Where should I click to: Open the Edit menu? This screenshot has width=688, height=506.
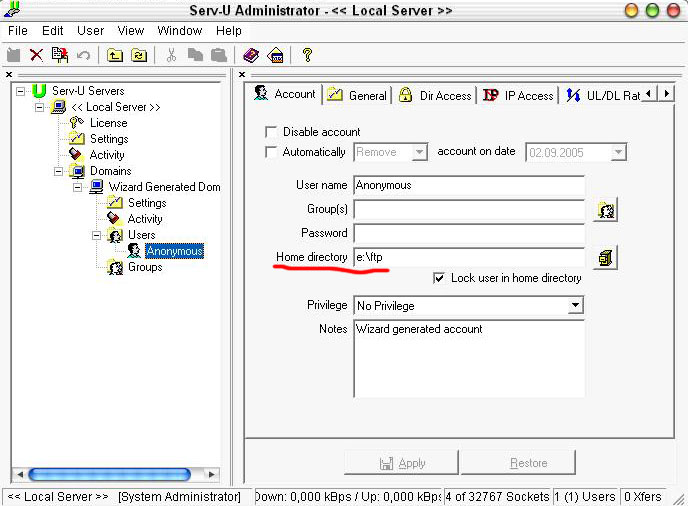pyautogui.click(x=53, y=31)
